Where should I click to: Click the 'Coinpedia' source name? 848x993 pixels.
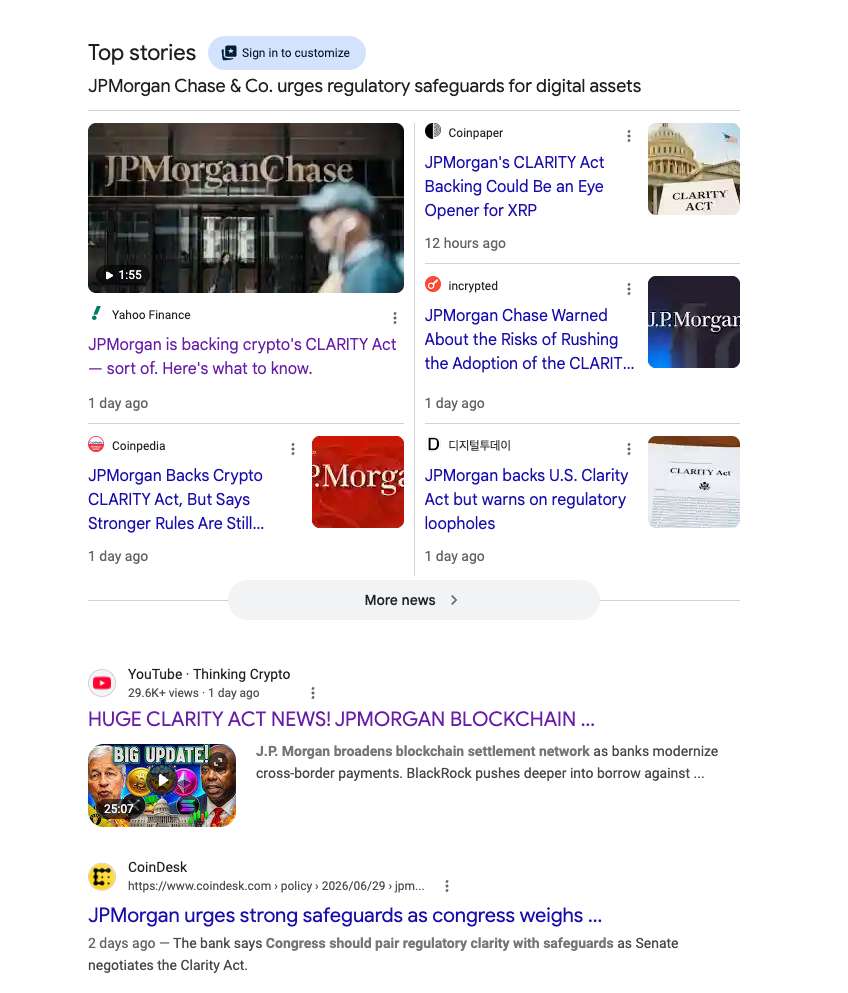pyautogui.click(x=139, y=446)
